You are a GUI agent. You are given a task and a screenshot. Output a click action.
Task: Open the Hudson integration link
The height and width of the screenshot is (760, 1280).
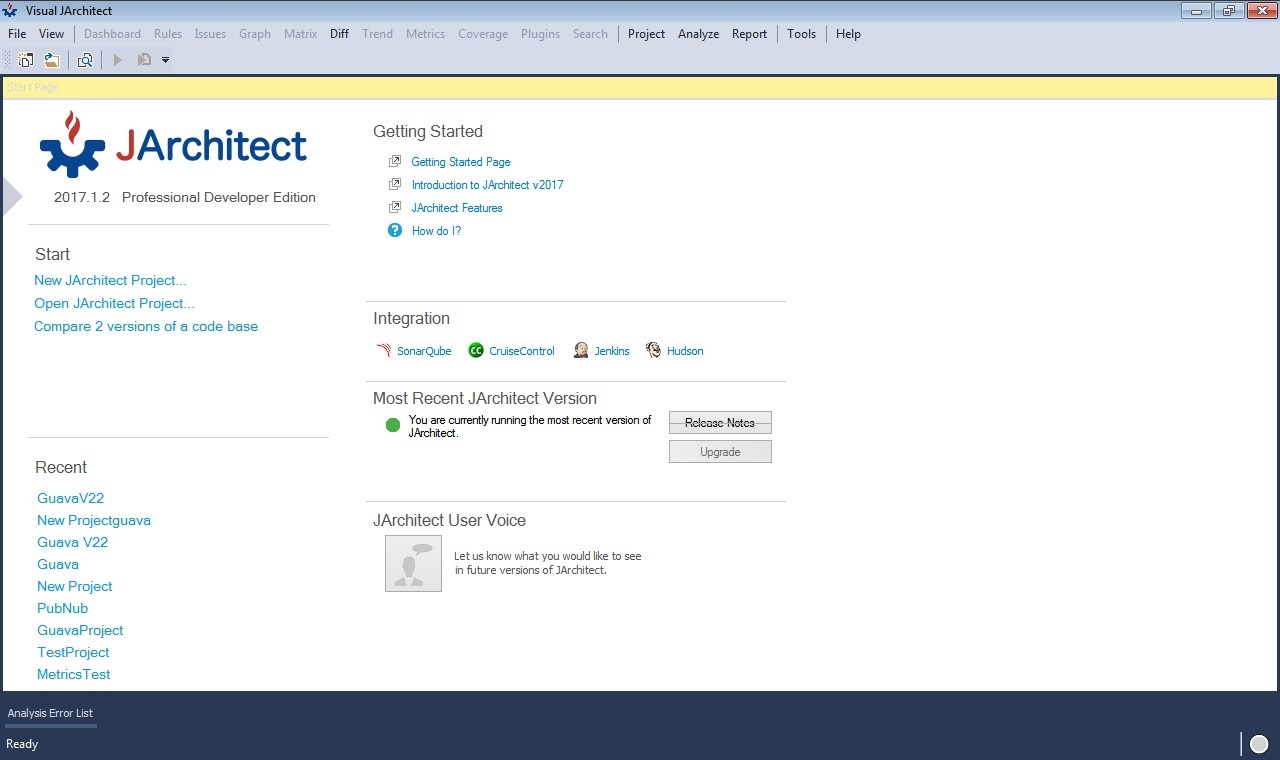pyautogui.click(x=685, y=351)
